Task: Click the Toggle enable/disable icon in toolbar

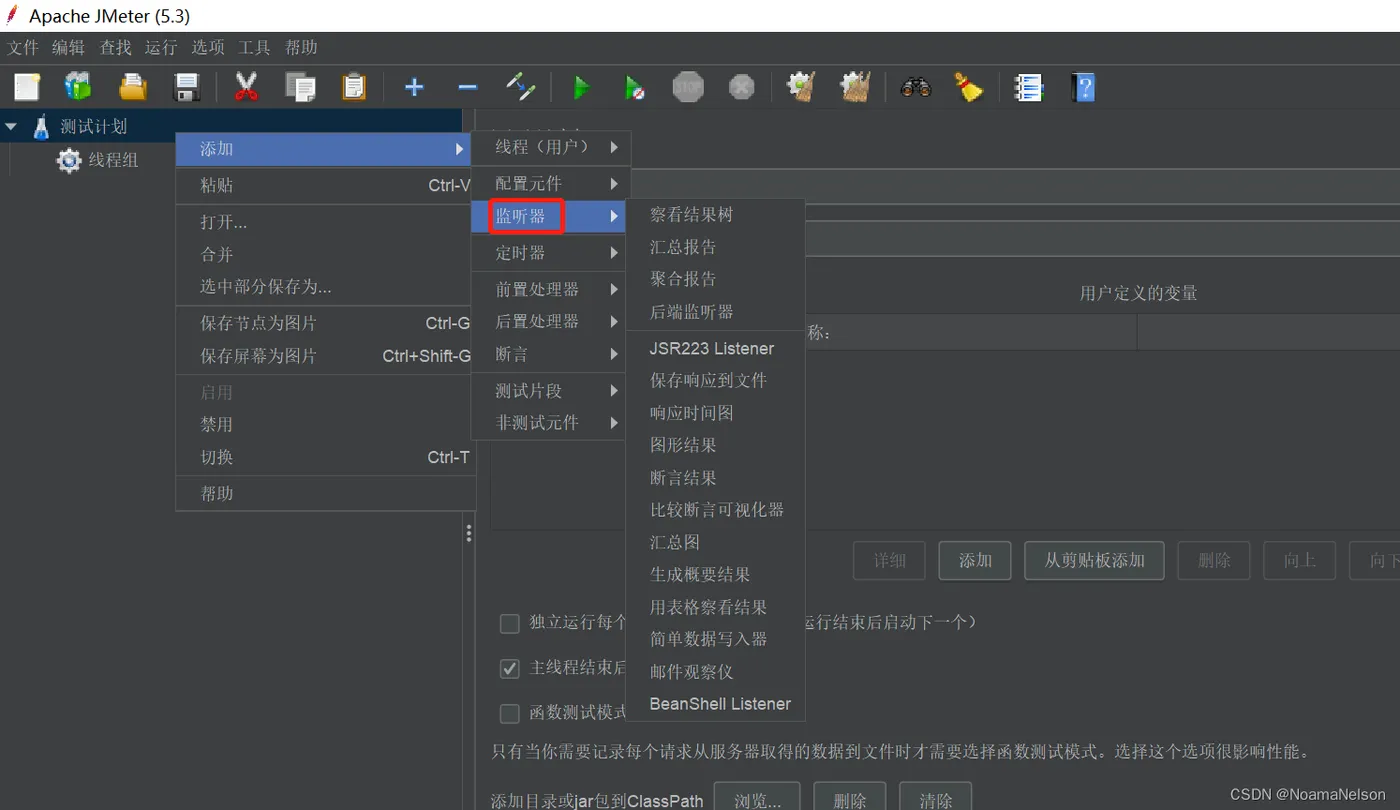Action: (x=521, y=87)
